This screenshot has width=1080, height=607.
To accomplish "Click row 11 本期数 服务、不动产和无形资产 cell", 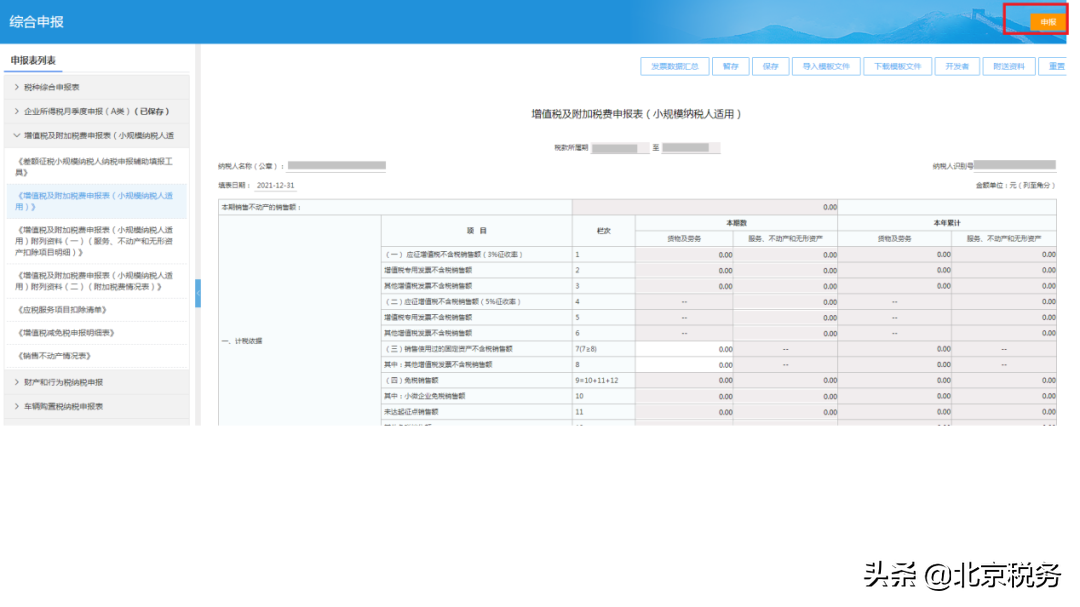I will point(785,412).
